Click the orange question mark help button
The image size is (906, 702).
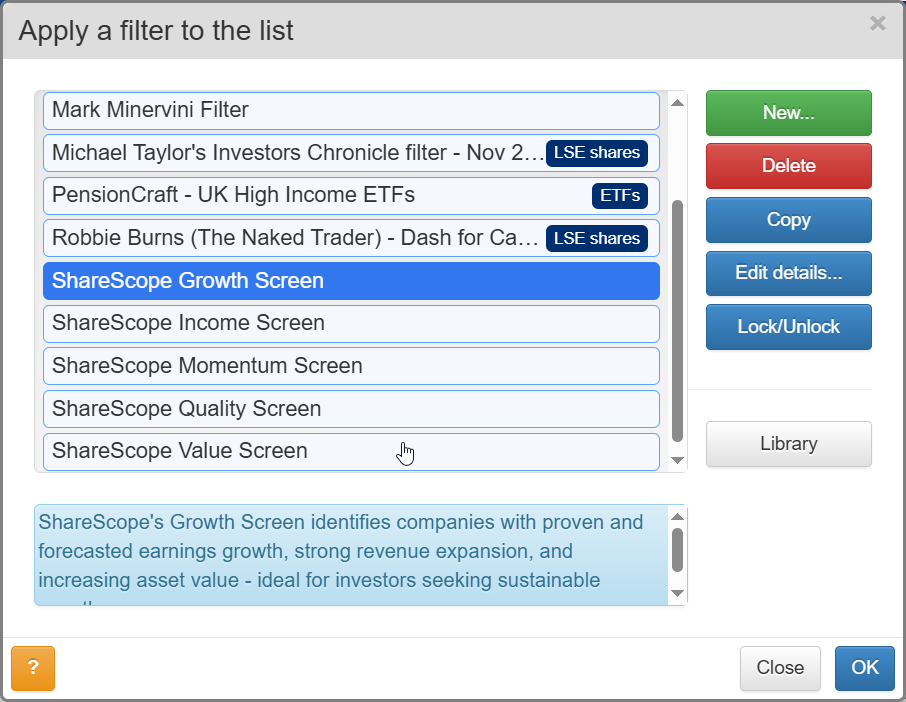(33, 668)
